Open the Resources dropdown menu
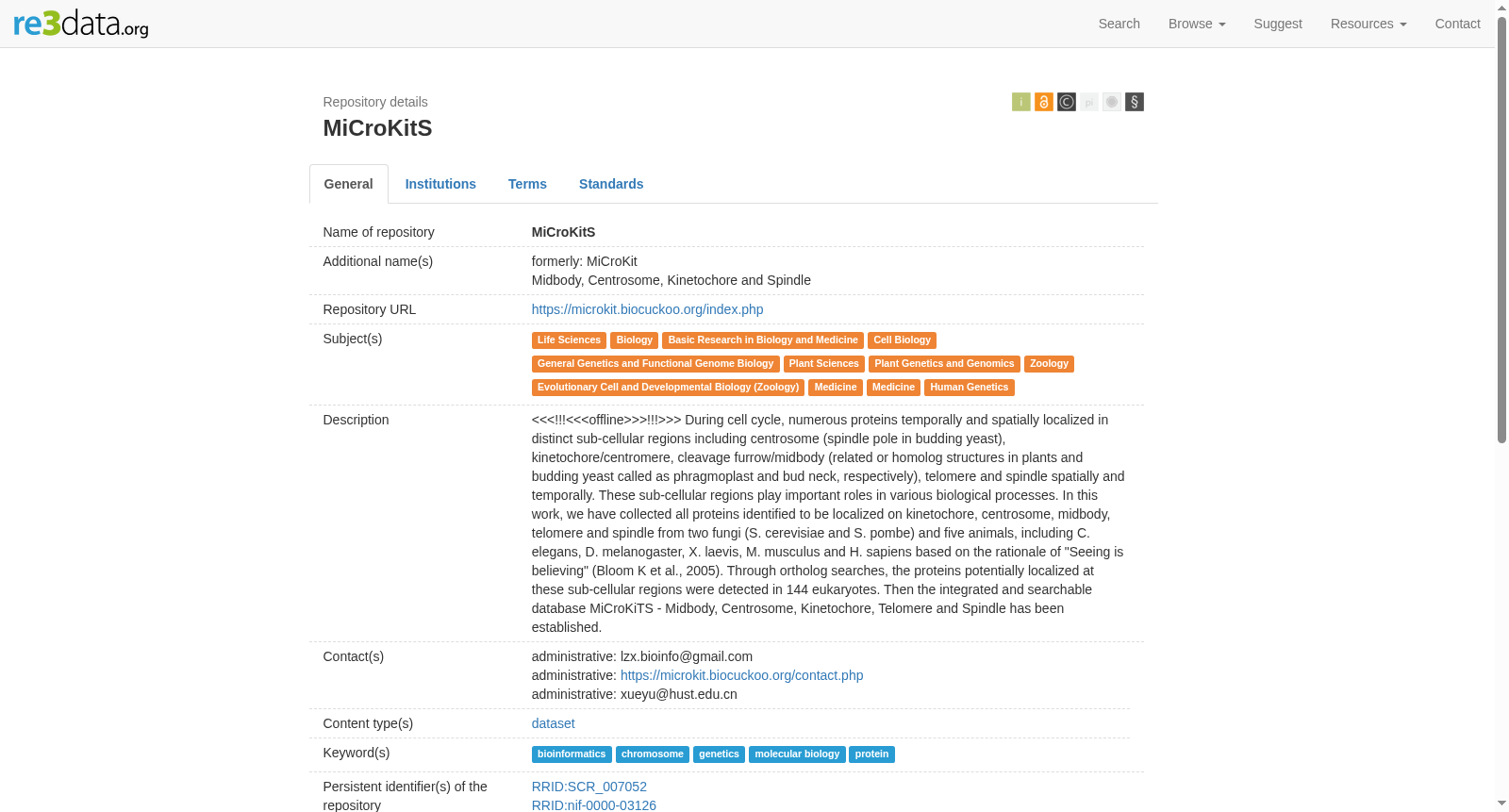Viewport: 1509px width, 812px height. pos(1368,24)
